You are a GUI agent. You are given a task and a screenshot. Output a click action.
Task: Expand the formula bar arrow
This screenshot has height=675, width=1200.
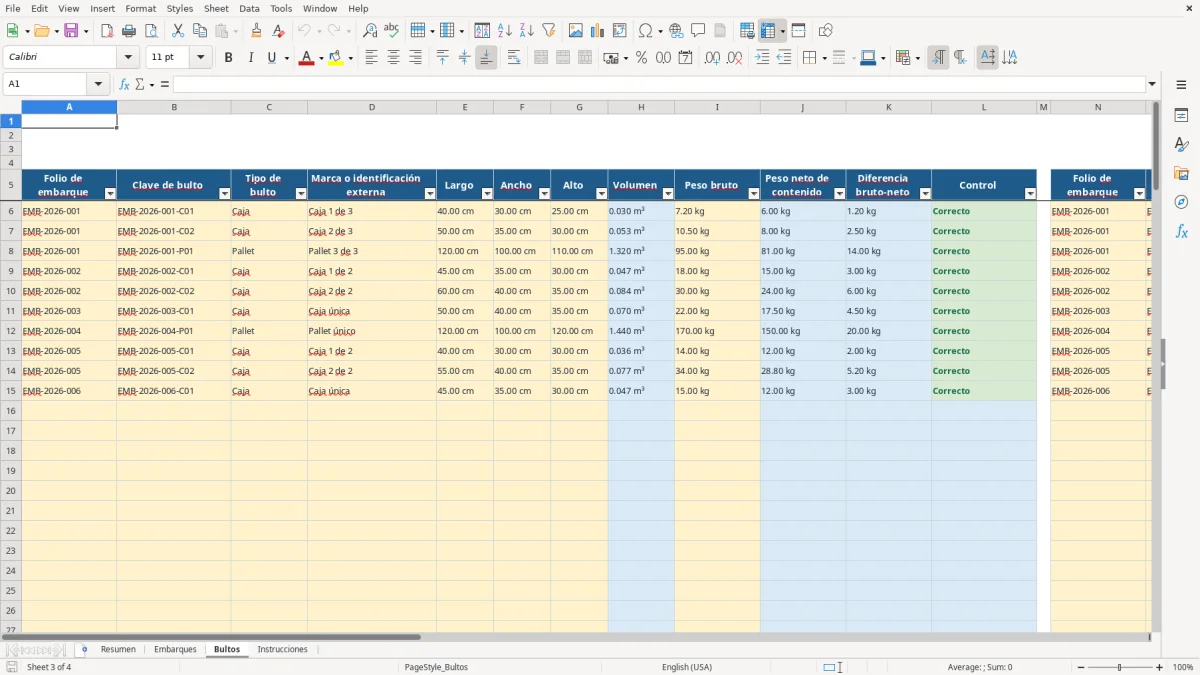coord(1152,84)
